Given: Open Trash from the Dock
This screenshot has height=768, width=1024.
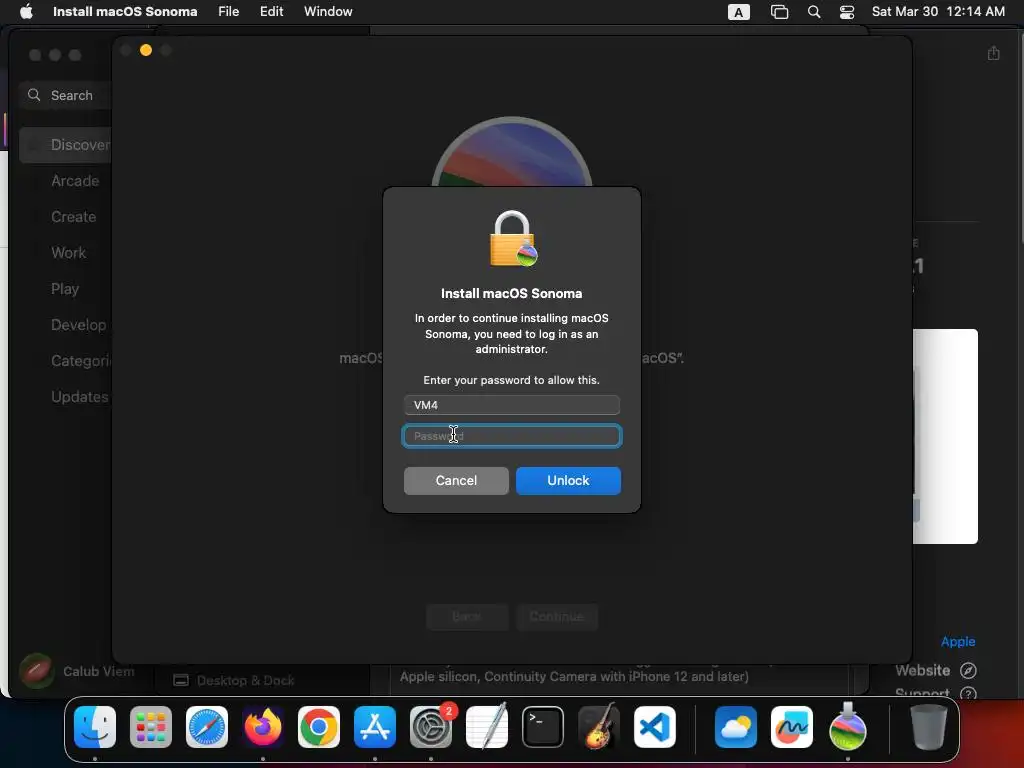Looking at the screenshot, I should 929,727.
